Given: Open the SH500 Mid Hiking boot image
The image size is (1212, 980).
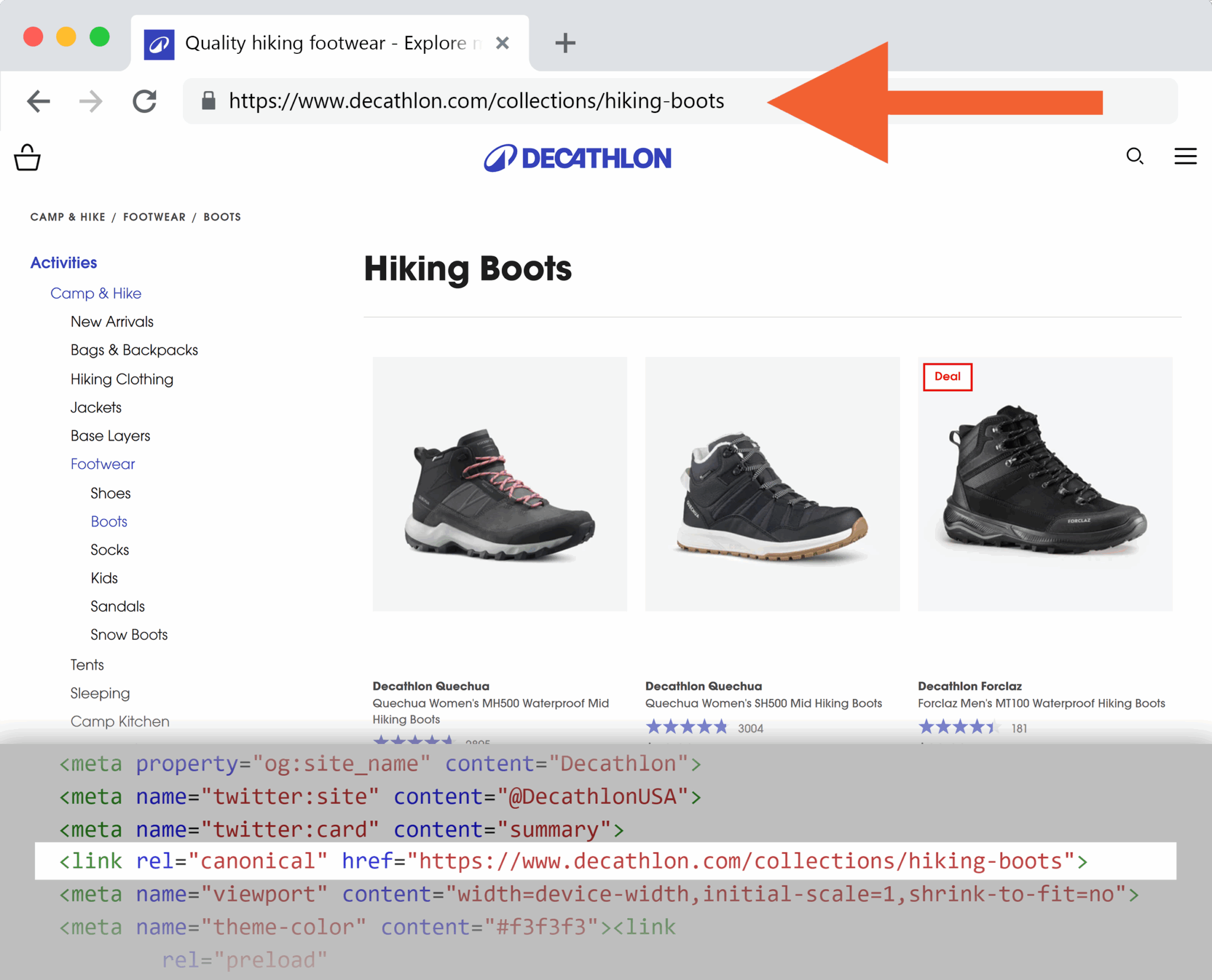Looking at the screenshot, I should [772, 484].
